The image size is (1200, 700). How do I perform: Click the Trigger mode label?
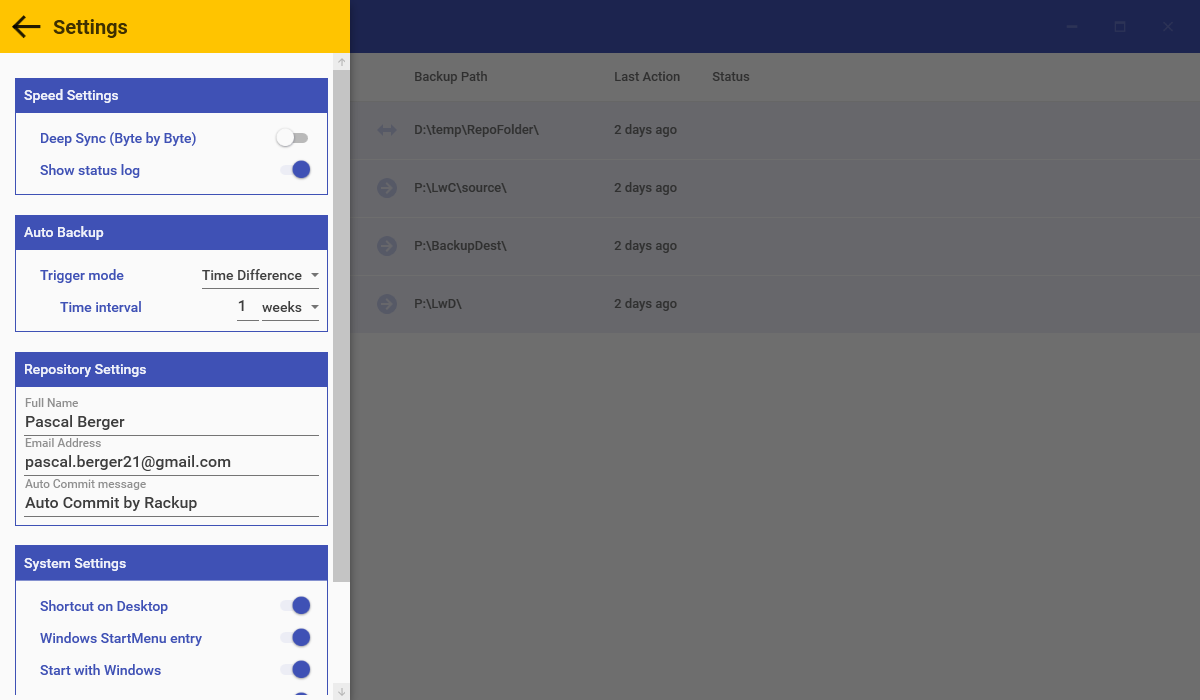pos(82,276)
